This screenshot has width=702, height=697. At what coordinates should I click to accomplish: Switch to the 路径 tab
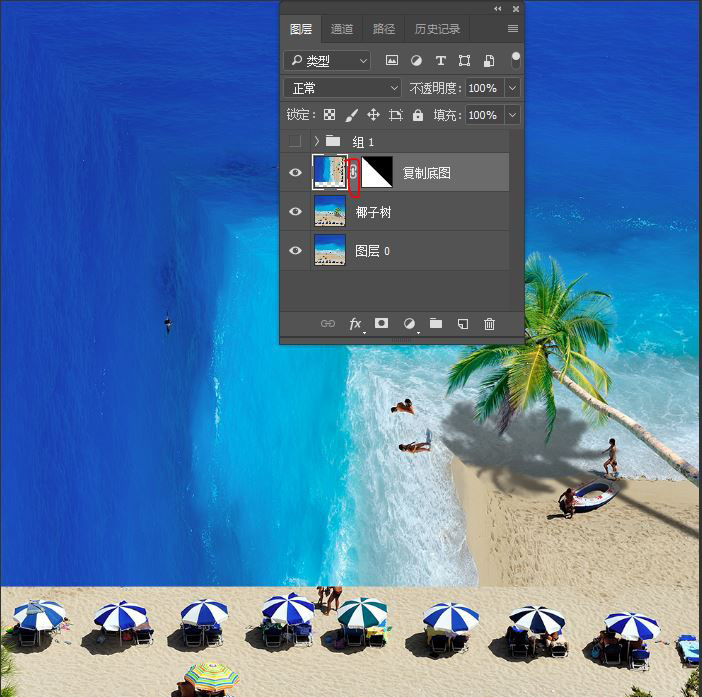(x=384, y=29)
